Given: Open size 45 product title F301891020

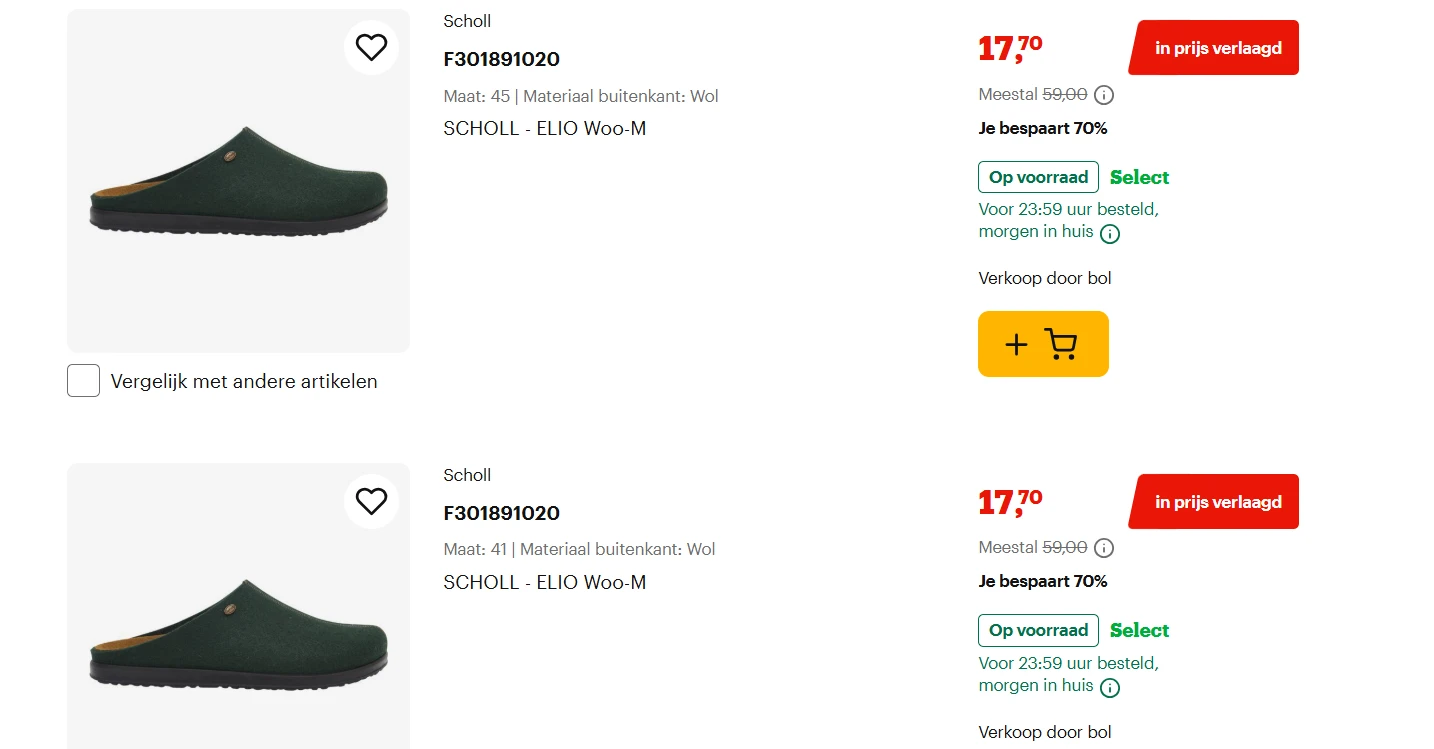Looking at the screenshot, I should (501, 59).
